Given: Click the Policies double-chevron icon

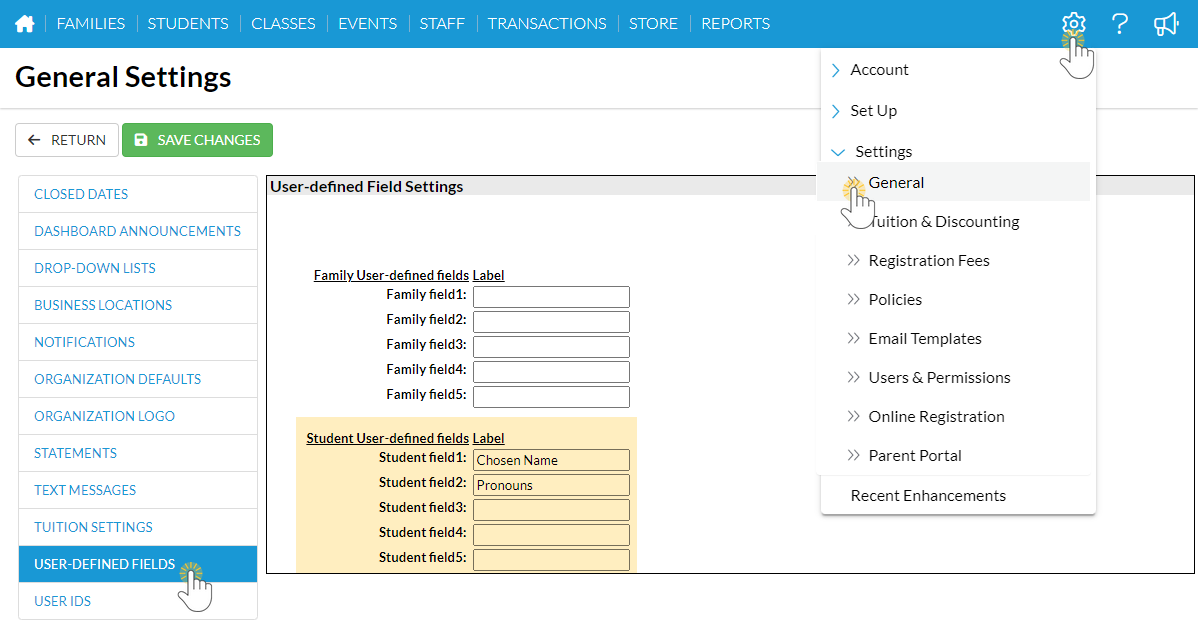Looking at the screenshot, I should [x=853, y=299].
